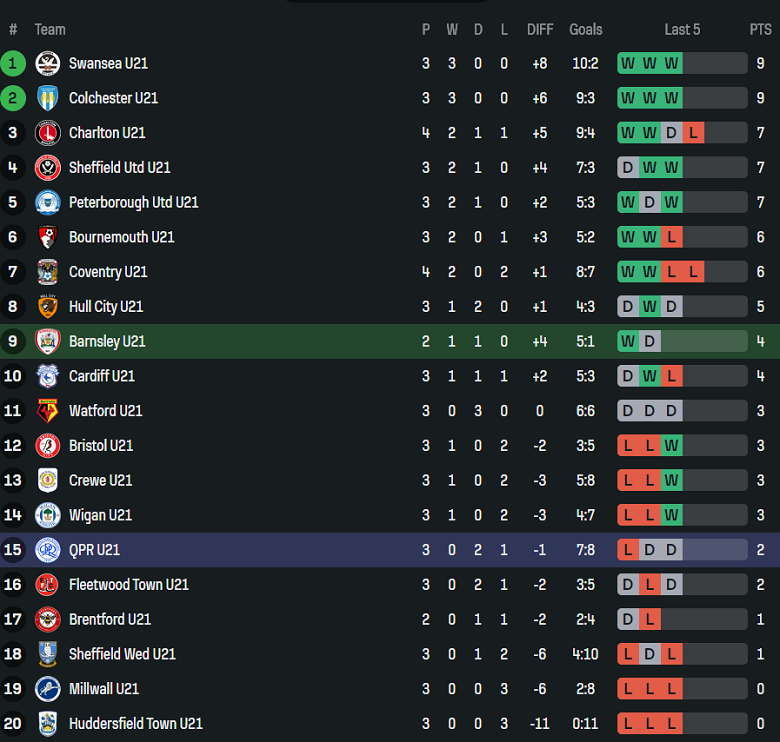Click the Swansea U21 club crest

(x=47, y=64)
